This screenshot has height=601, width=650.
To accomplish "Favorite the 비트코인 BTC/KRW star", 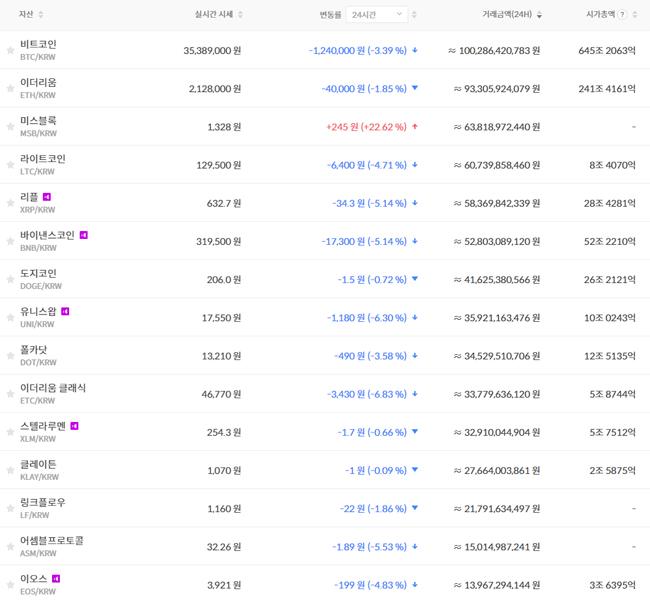I will click(10, 51).
